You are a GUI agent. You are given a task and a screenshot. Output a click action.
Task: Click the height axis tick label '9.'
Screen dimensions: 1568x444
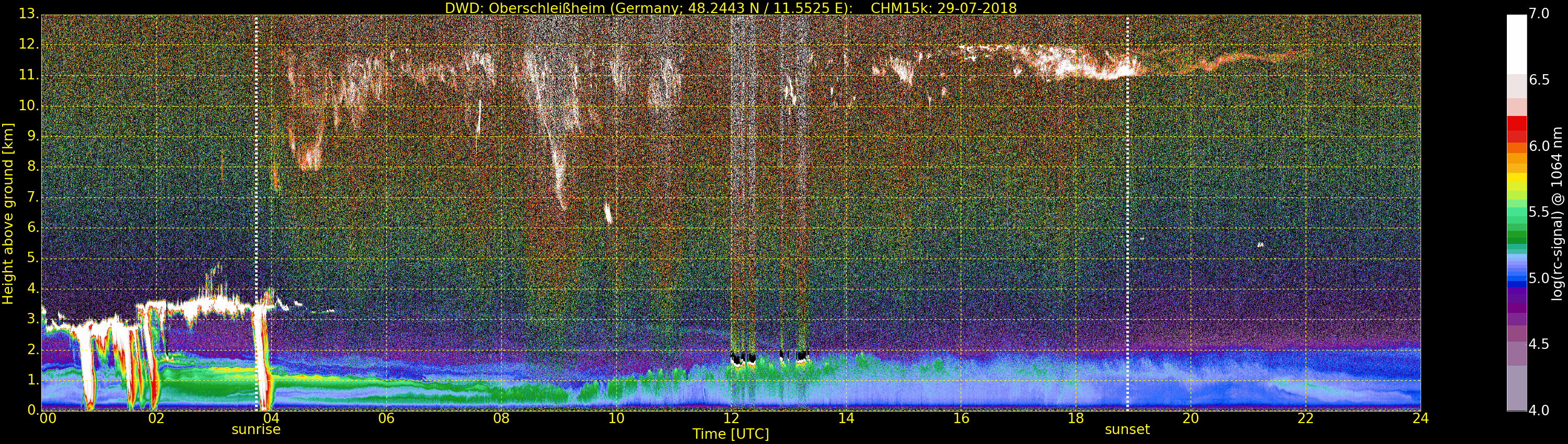coord(33,136)
